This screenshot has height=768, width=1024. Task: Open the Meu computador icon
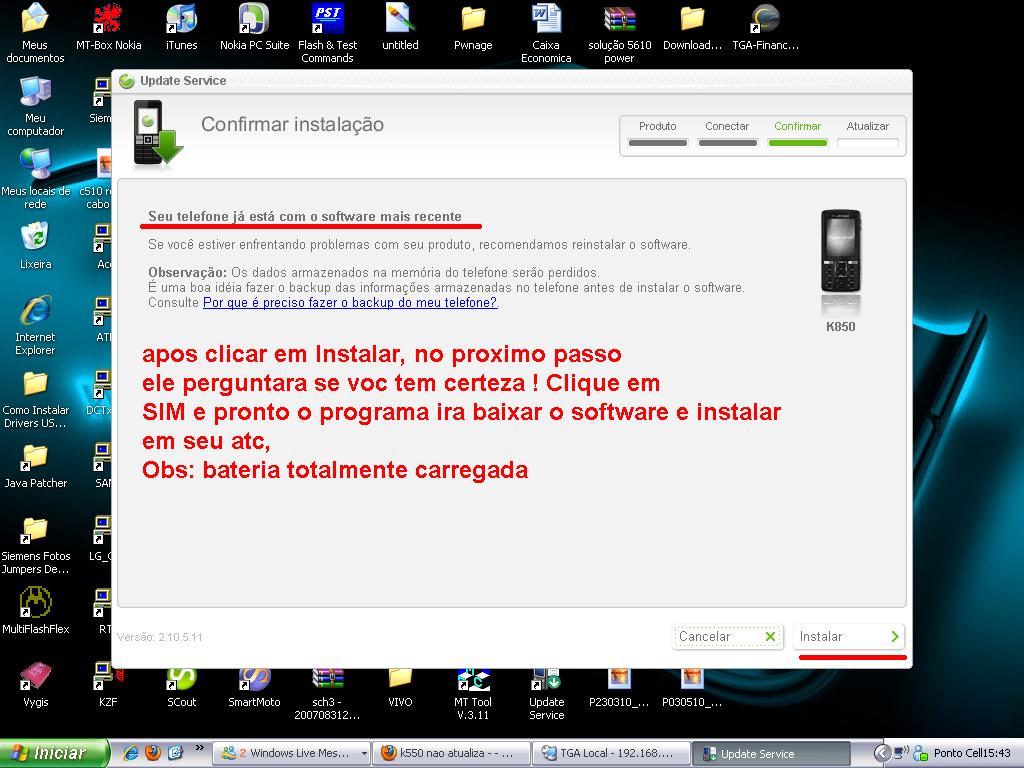35,106
